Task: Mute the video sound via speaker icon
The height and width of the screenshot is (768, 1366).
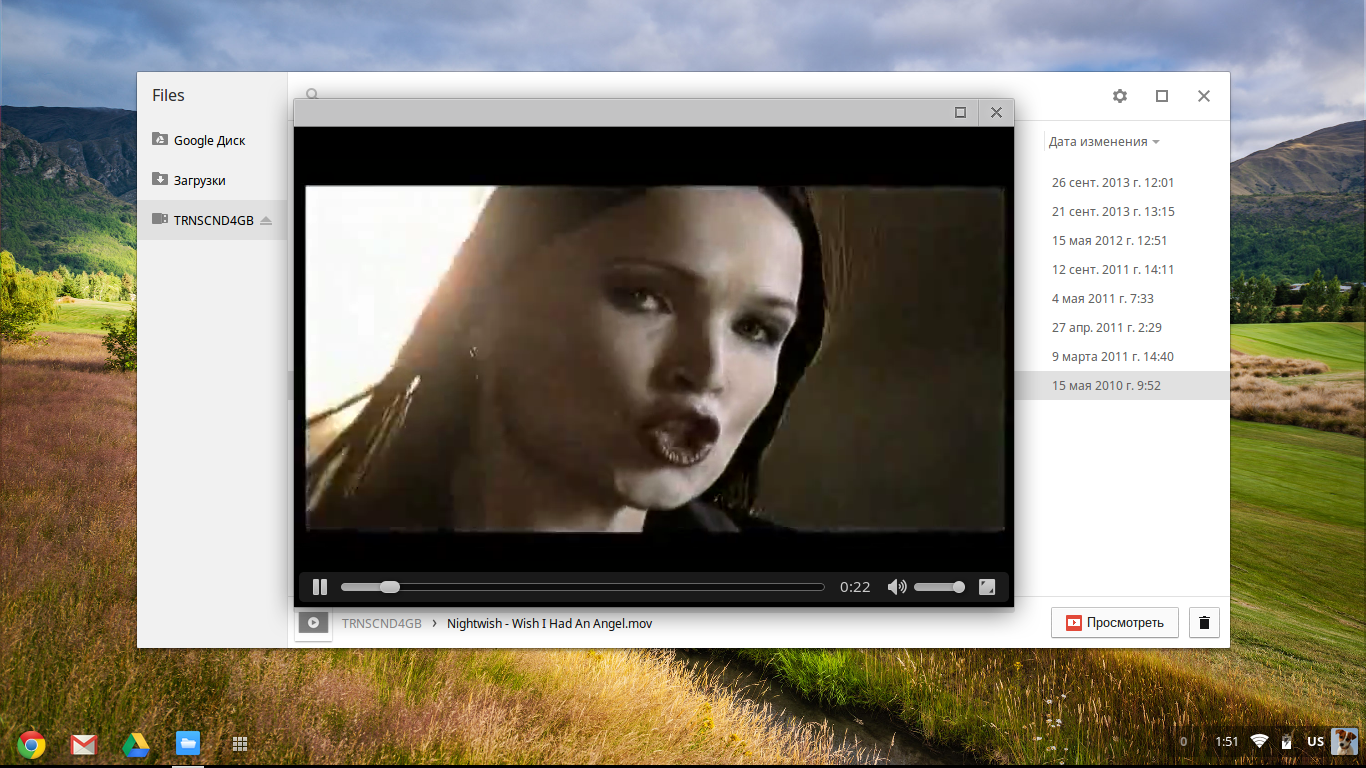Action: (x=897, y=587)
